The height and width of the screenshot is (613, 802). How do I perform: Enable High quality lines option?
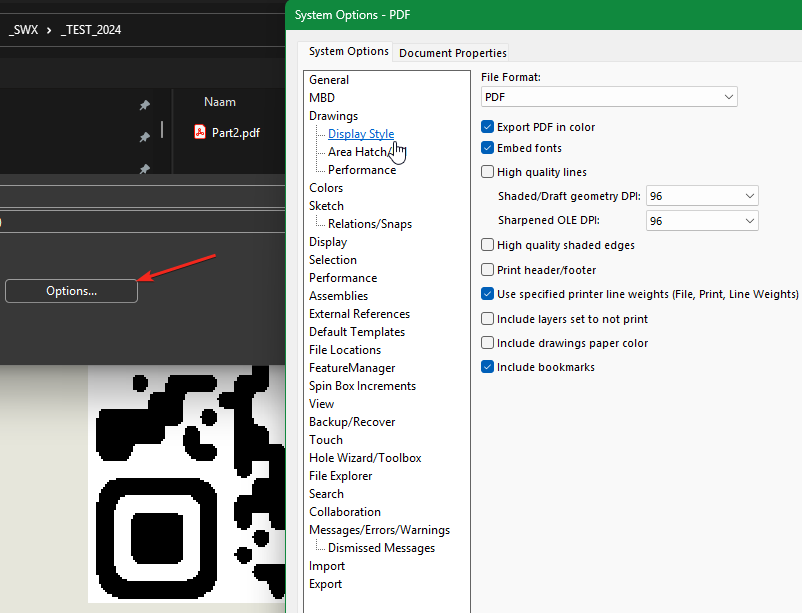(x=488, y=172)
